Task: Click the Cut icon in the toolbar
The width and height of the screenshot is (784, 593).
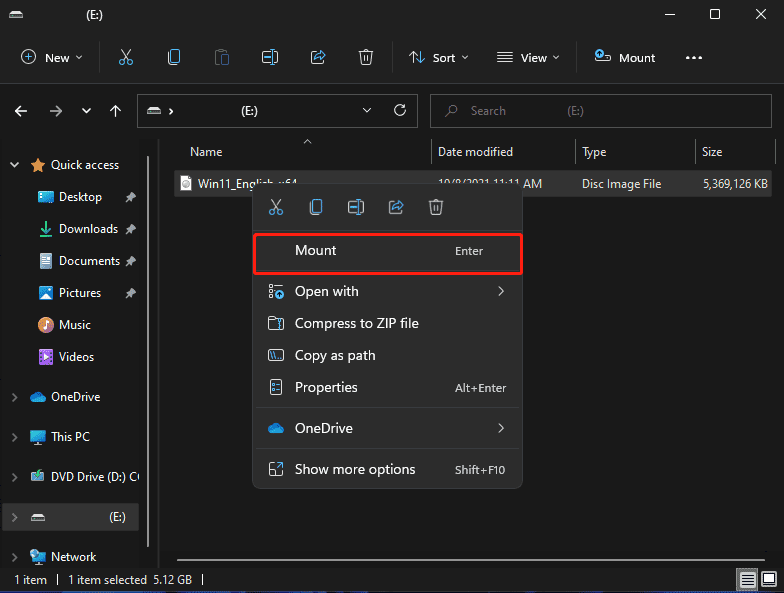Action: click(126, 57)
